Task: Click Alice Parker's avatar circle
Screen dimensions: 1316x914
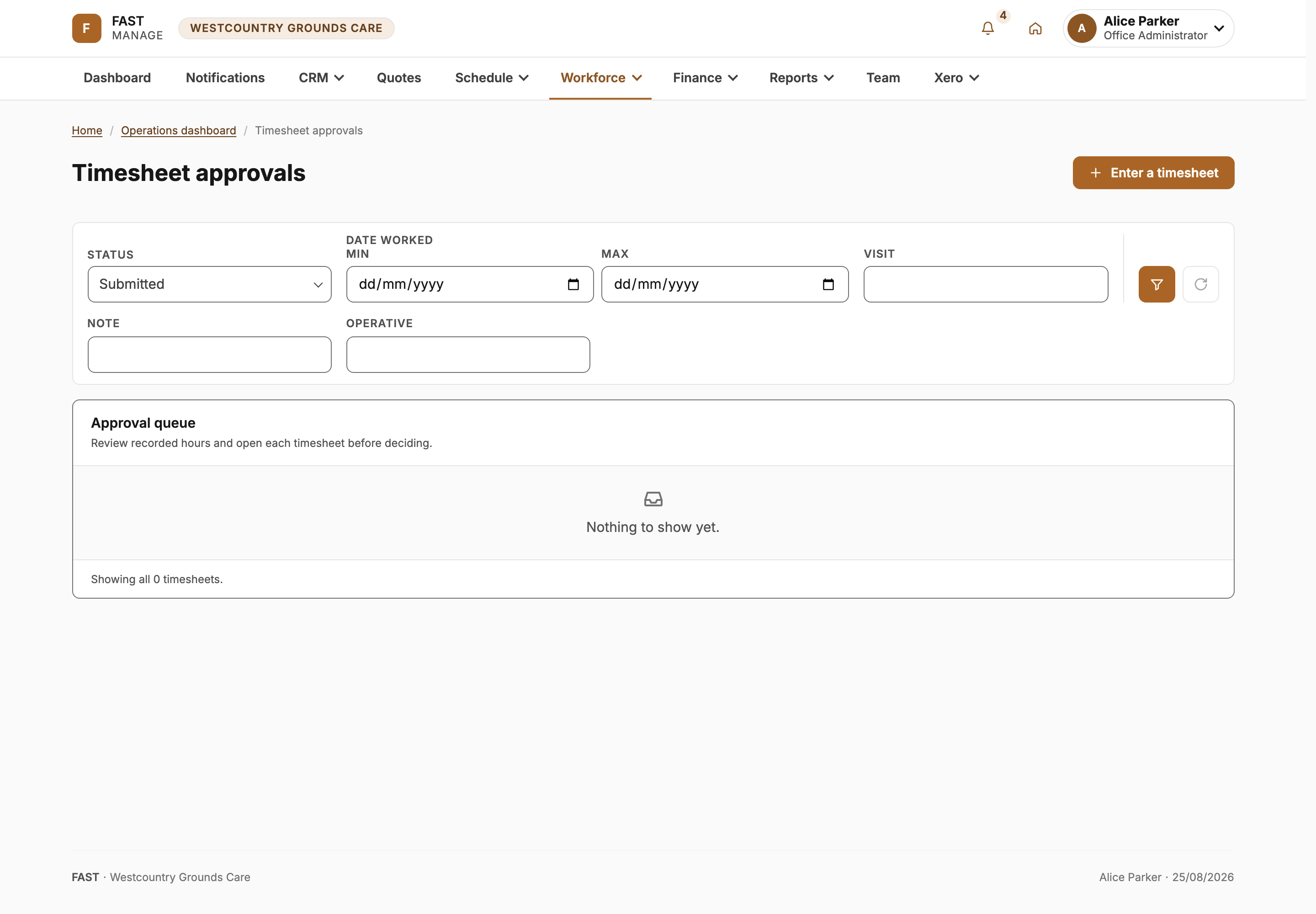Action: pos(1081,28)
